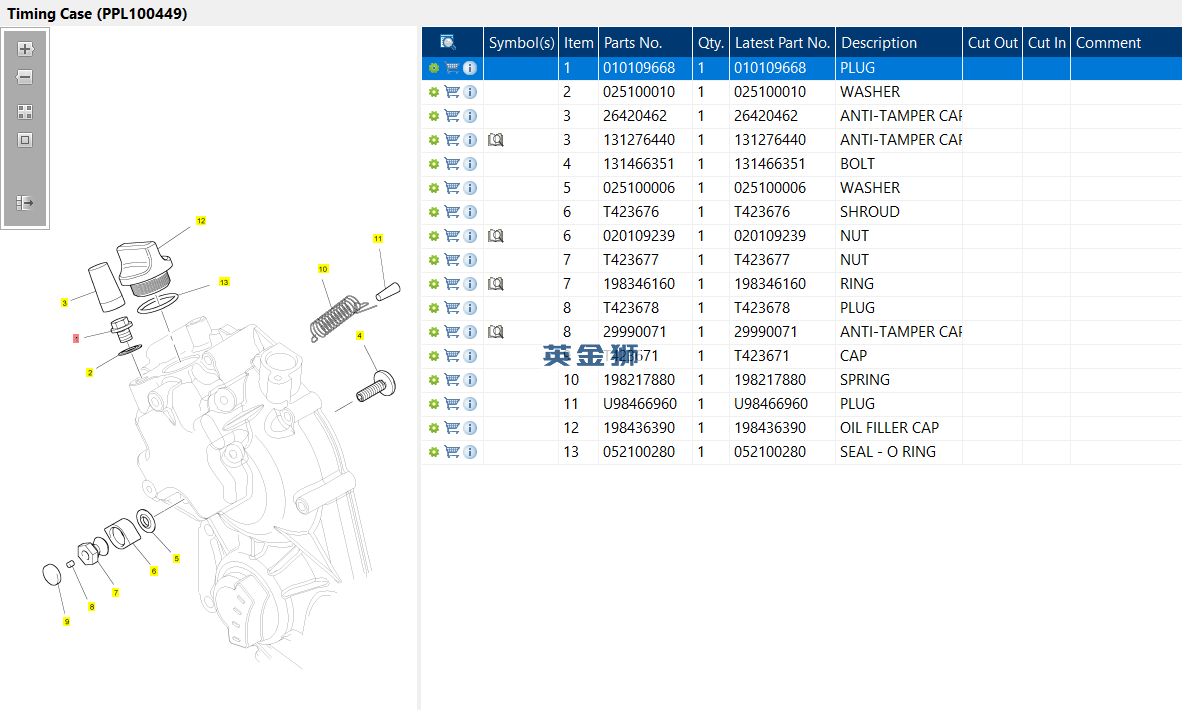Open the symbol icon for part 131276440
Viewport: 1182px width, 710px height.
[x=495, y=140]
